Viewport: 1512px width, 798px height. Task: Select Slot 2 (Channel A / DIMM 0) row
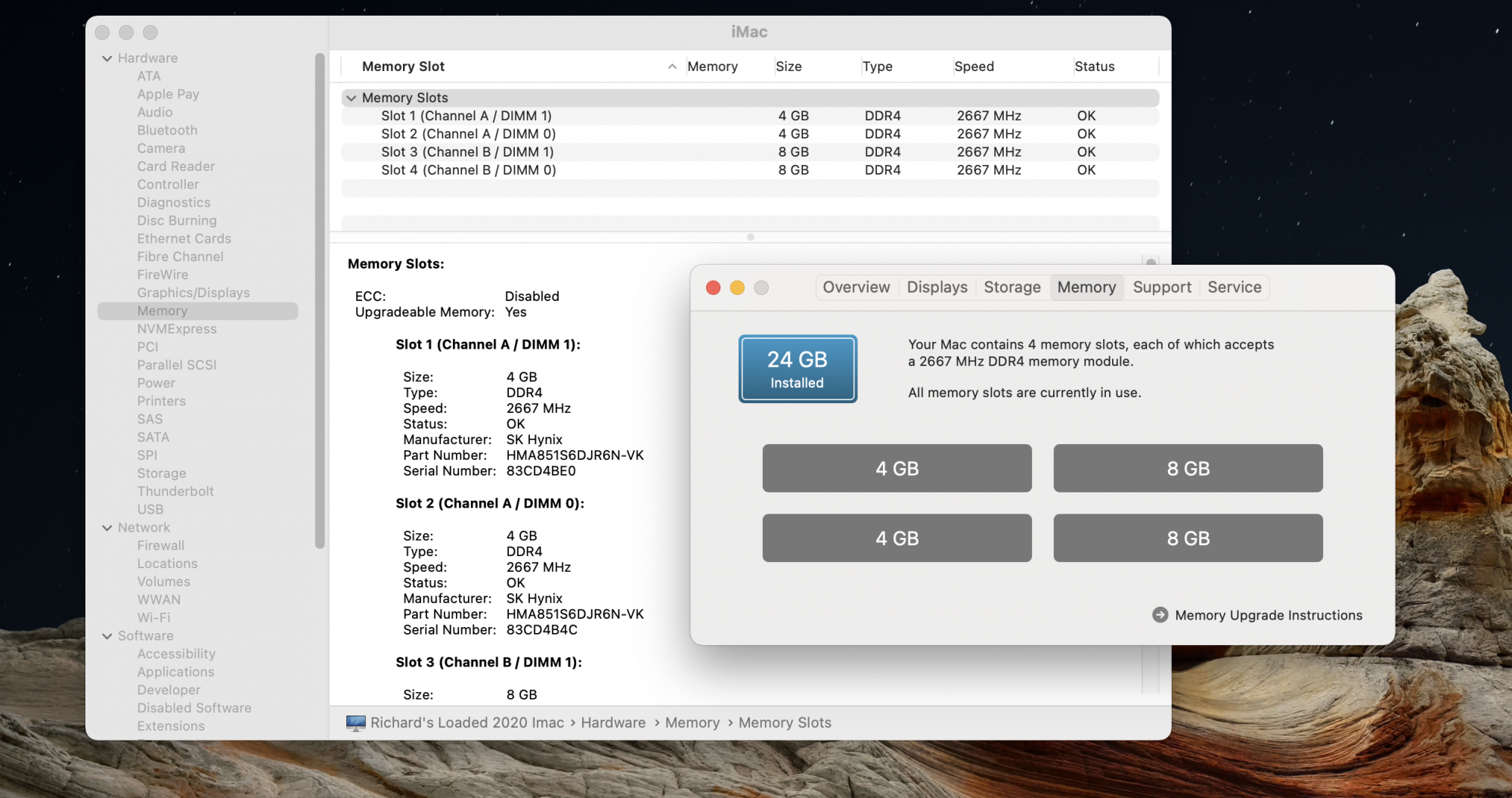[x=750, y=134]
